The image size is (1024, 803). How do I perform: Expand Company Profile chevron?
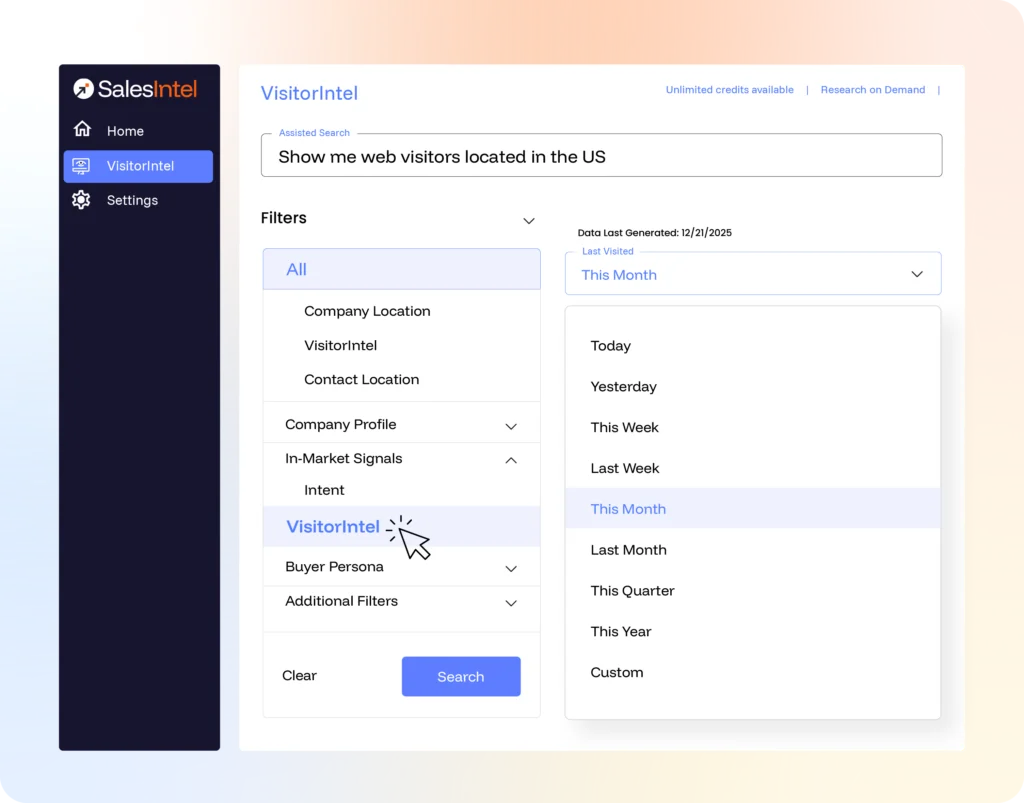coord(511,426)
